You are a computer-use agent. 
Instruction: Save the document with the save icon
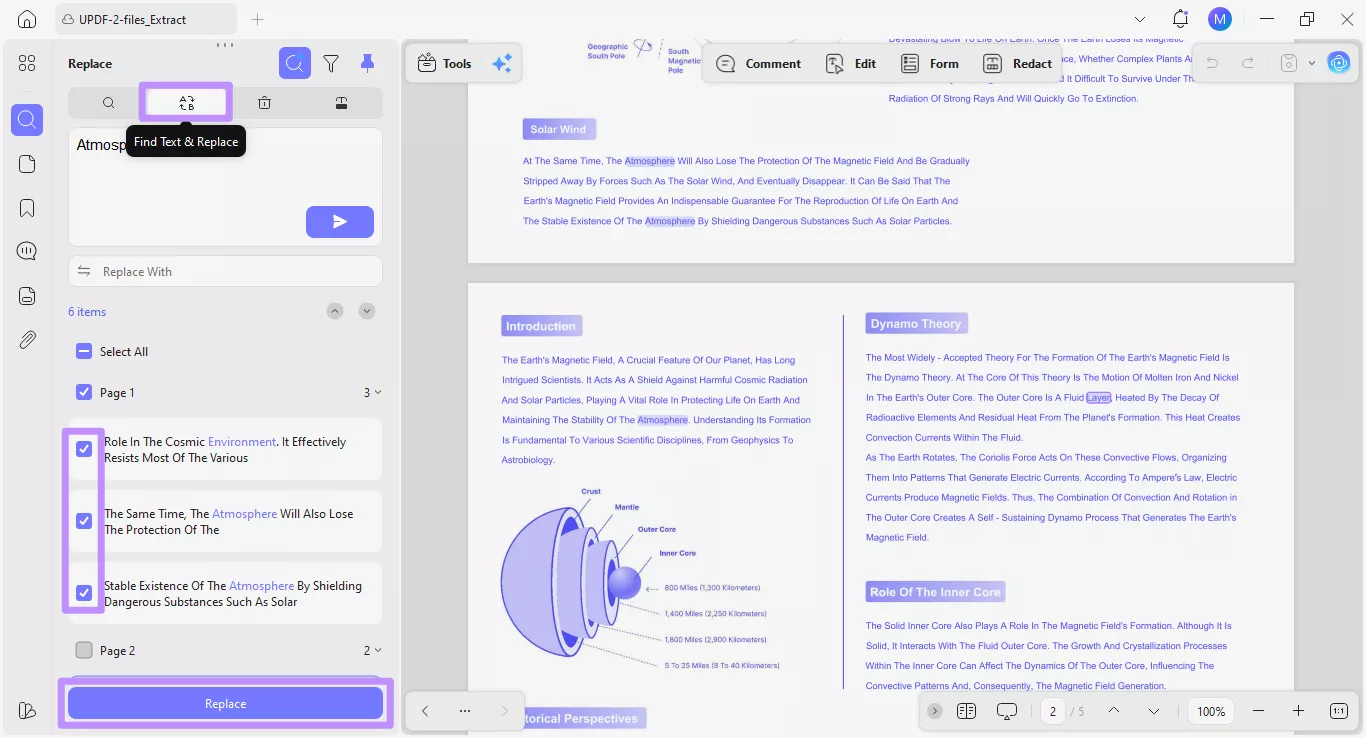1289,63
